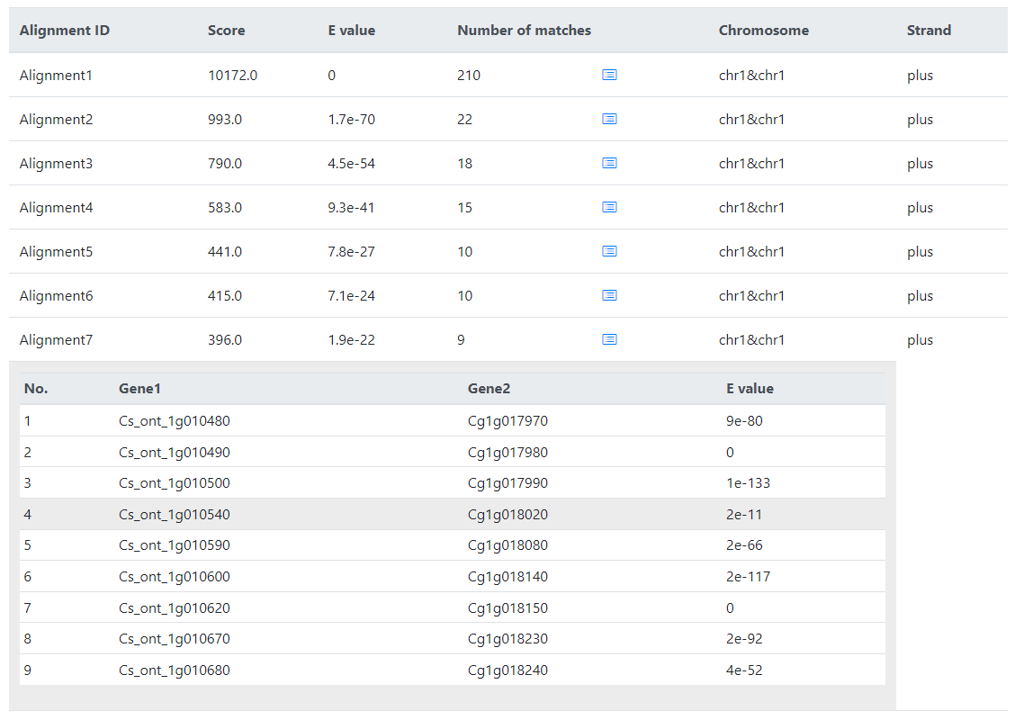Select gene Cg1g018150
The image size is (1015, 720).
pyautogui.click(x=508, y=608)
